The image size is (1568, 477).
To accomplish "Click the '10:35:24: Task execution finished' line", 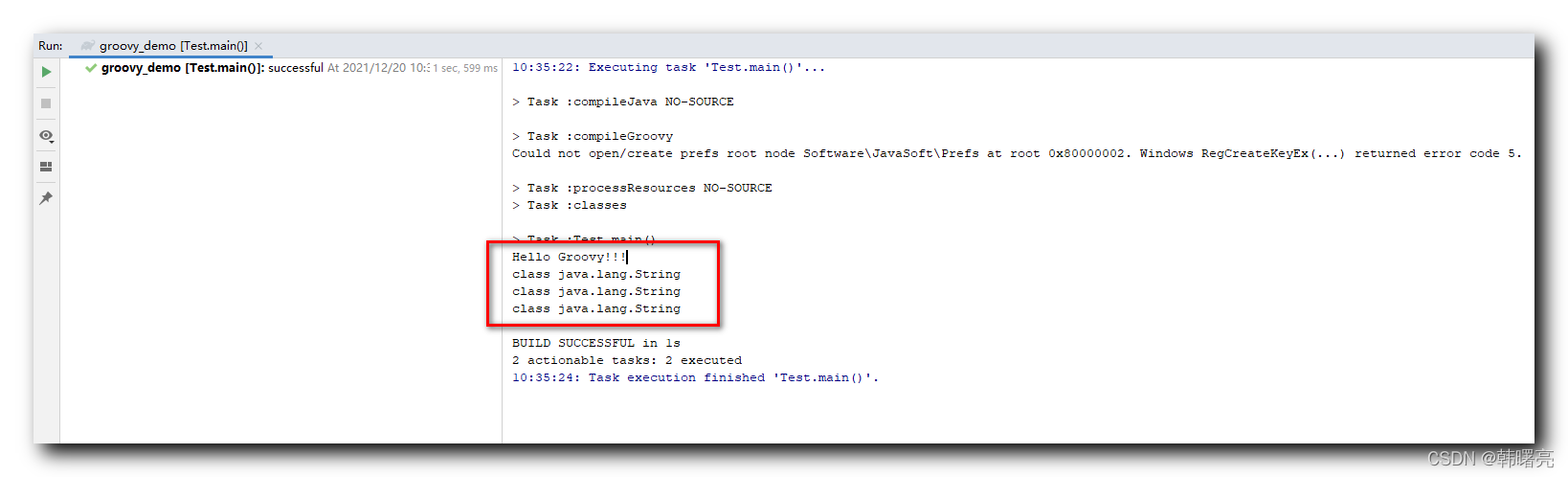I will coord(696,377).
